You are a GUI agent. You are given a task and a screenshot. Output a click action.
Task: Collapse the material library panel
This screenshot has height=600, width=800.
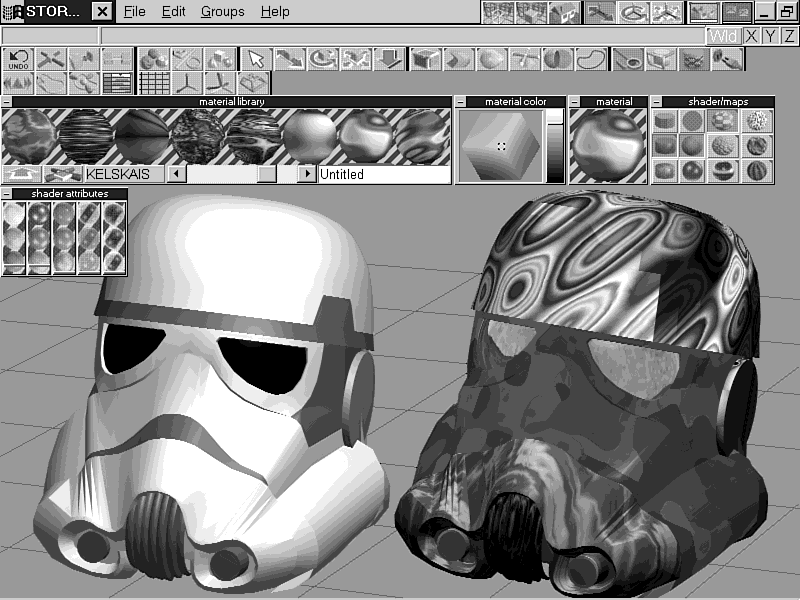click(7, 102)
